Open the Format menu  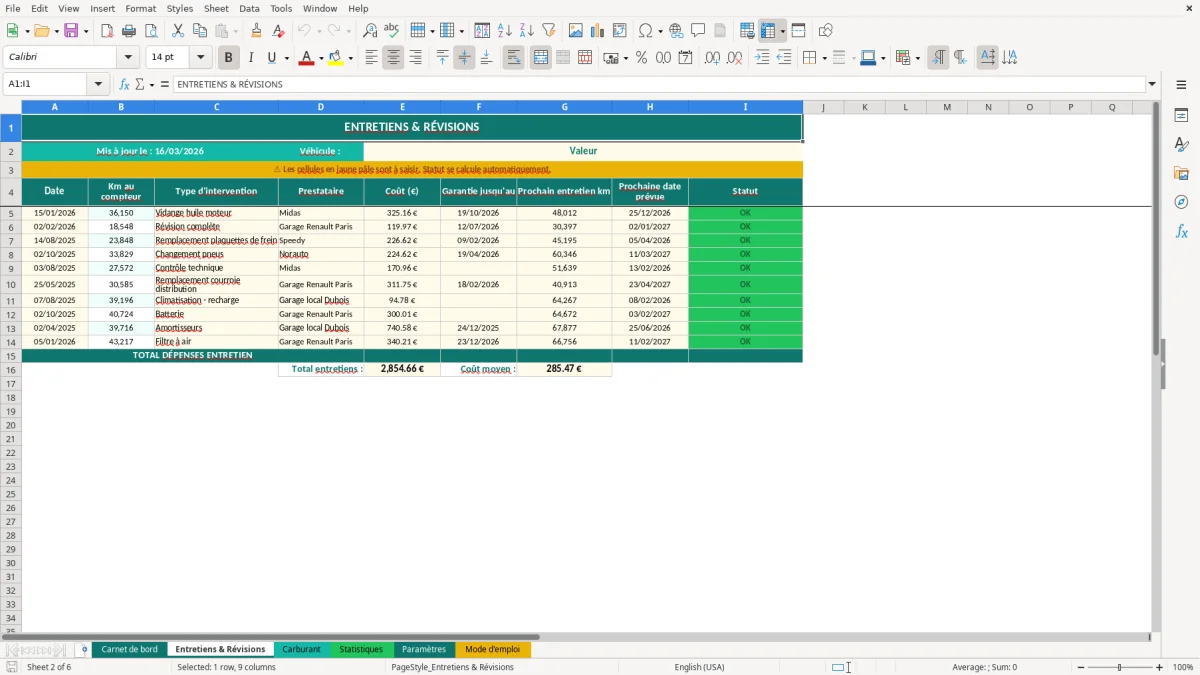click(x=140, y=8)
